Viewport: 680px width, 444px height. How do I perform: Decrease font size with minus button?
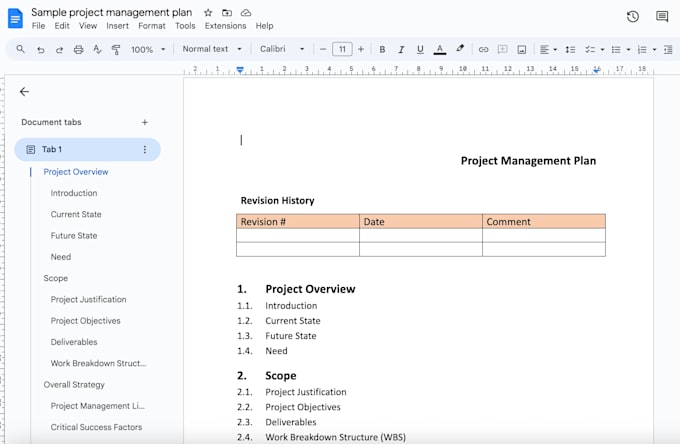coord(323,49)
